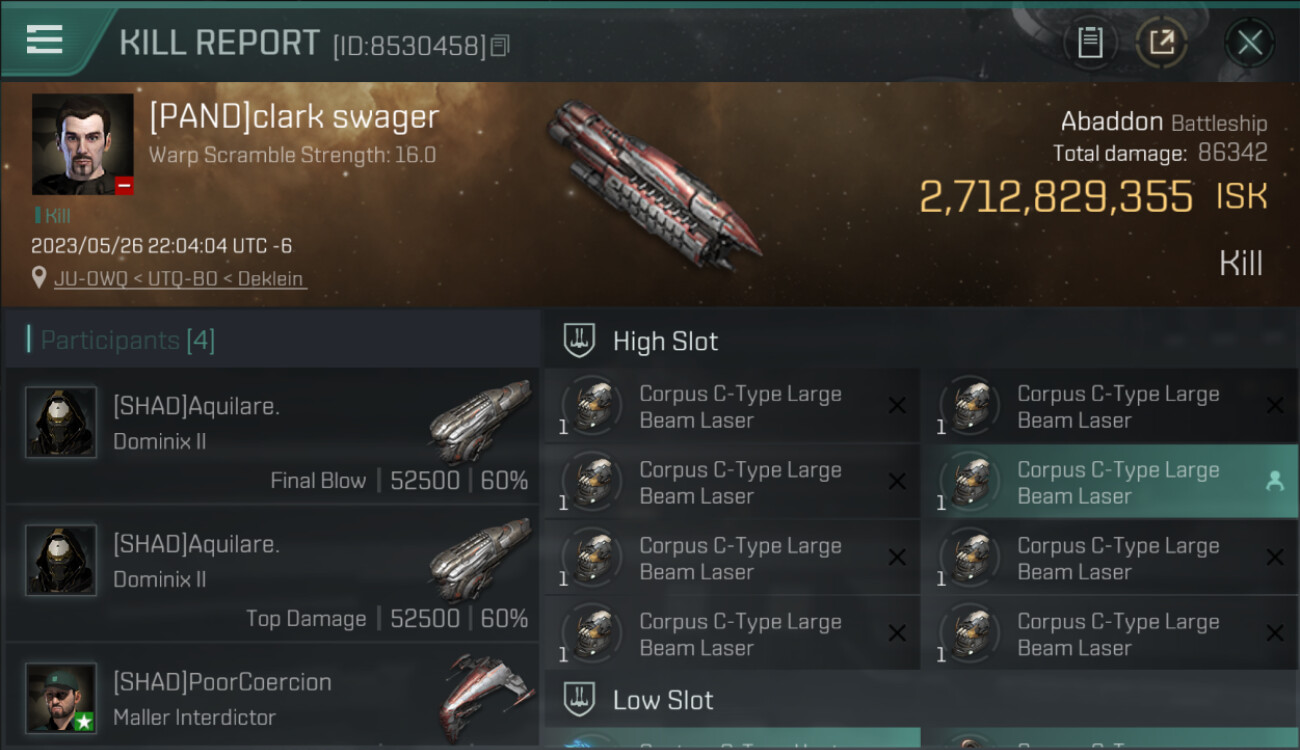Select Aquilare Top Damage participant entry
1300x750 pixels.
pyautogui.click(x=272, y=572)
